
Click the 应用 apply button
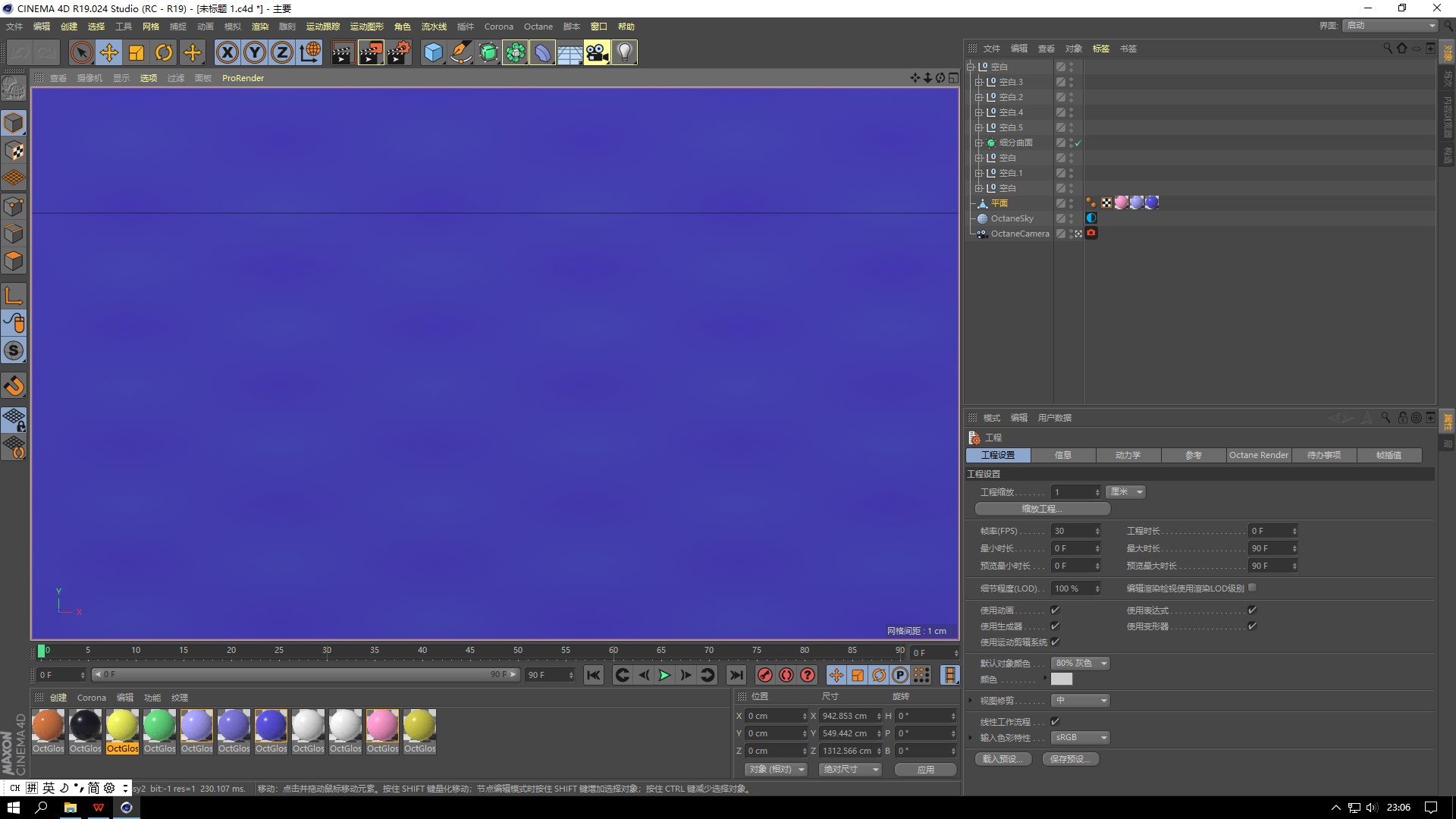click(x=925, y=769)
